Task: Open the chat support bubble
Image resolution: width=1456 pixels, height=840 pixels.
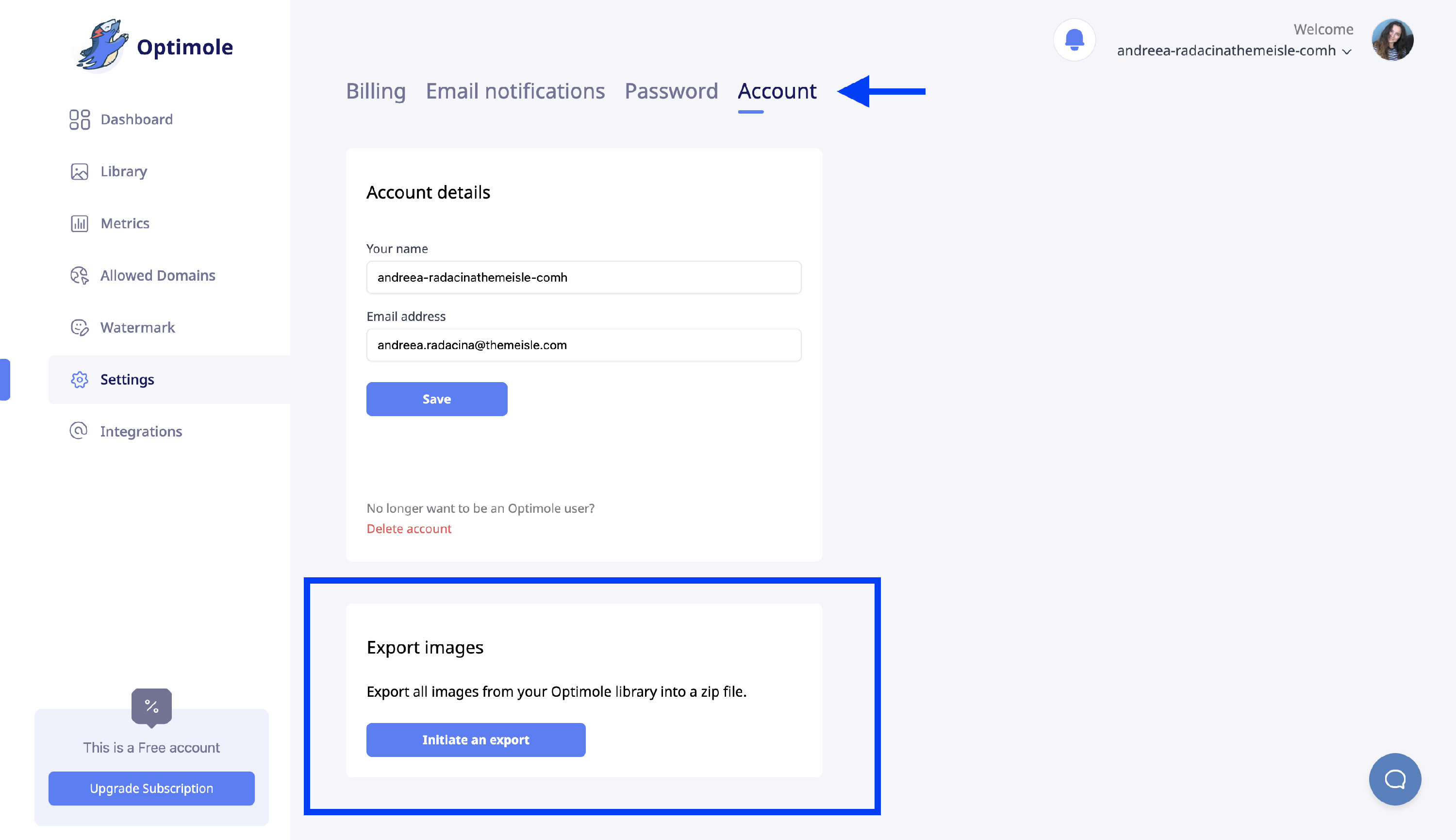Action: pyautogui.click(x=1394, y=779)
